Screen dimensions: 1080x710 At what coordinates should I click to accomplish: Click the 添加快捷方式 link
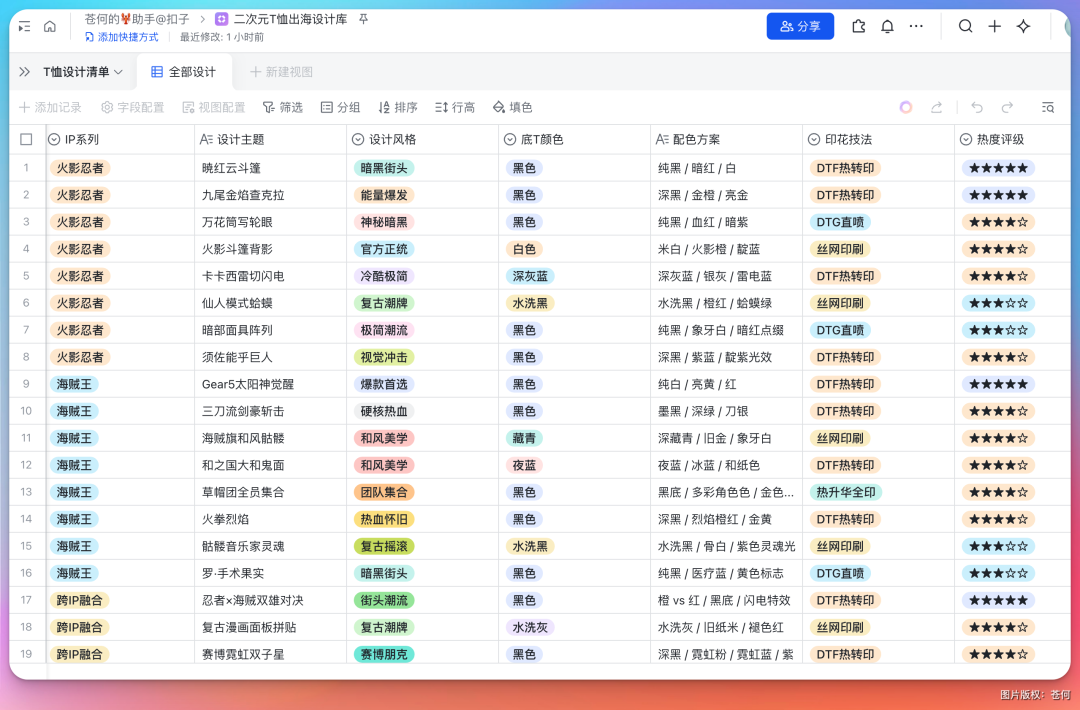[121, 37]
